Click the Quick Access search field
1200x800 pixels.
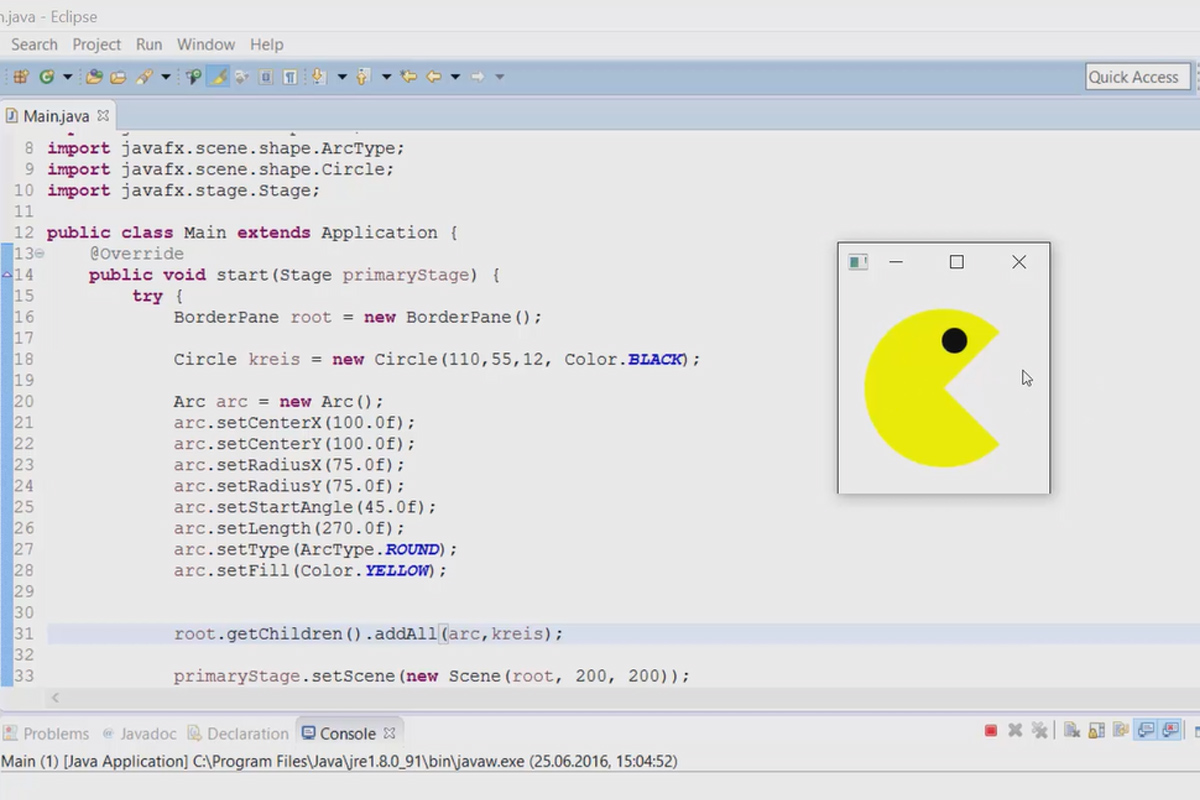coord(1138,77)
